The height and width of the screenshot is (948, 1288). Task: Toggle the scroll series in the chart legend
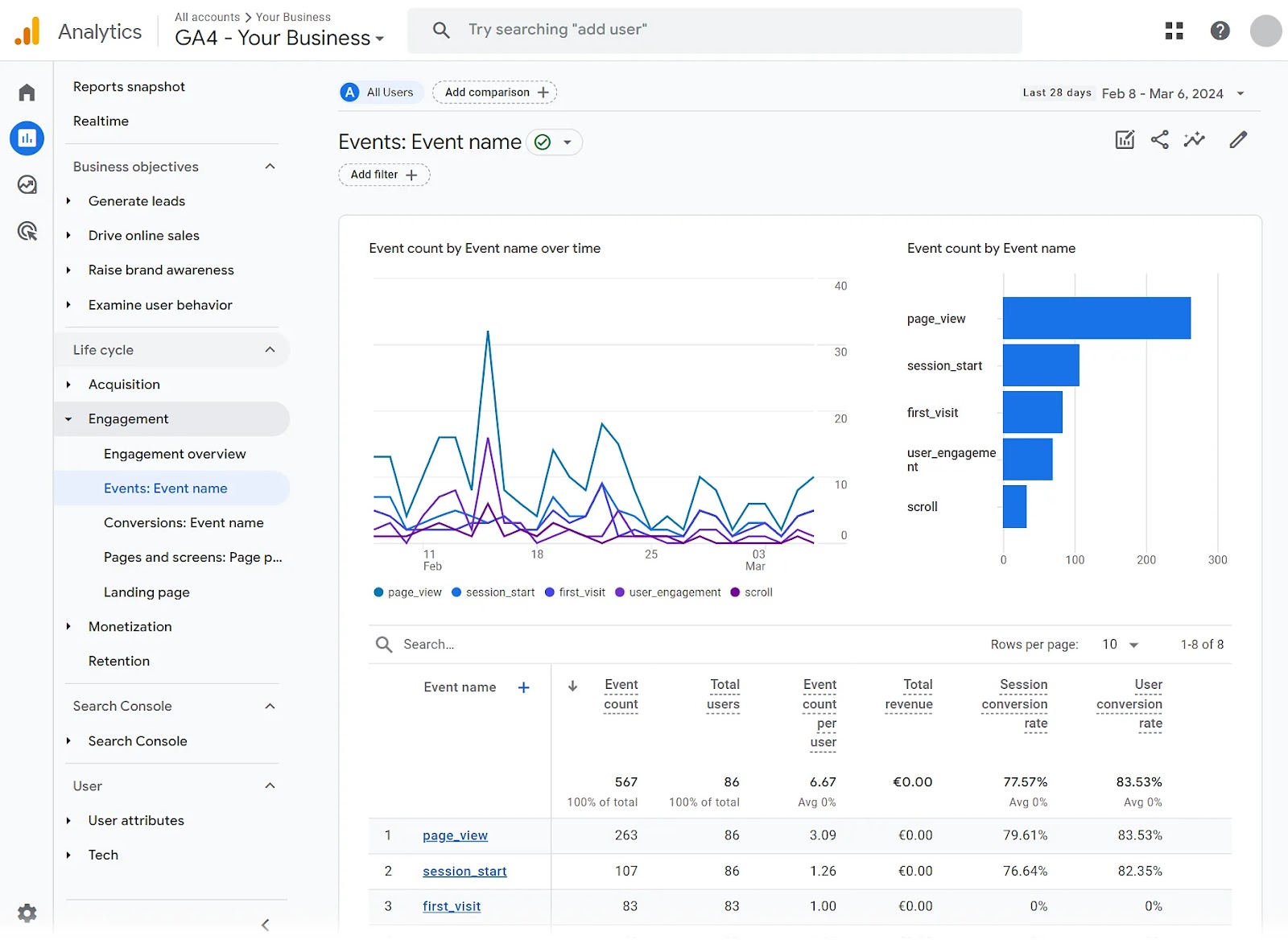click(x=750, y=591)
